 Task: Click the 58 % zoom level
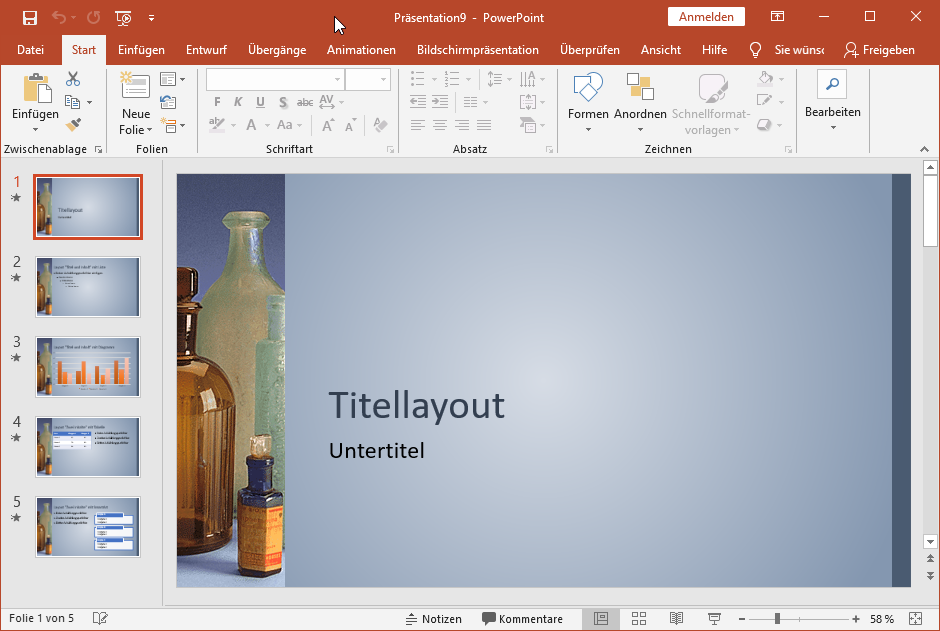click(882, 619)
